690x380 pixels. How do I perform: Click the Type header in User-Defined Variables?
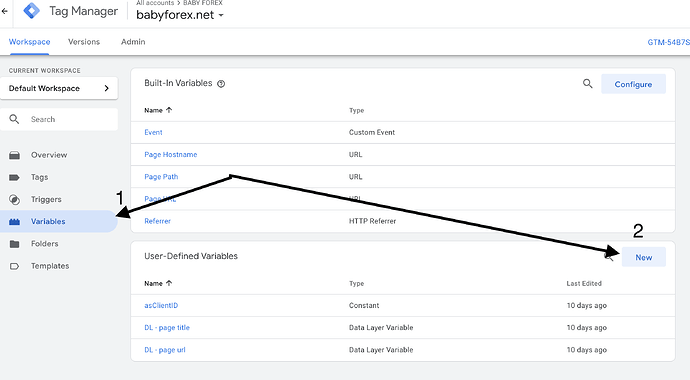click(356, 284)
